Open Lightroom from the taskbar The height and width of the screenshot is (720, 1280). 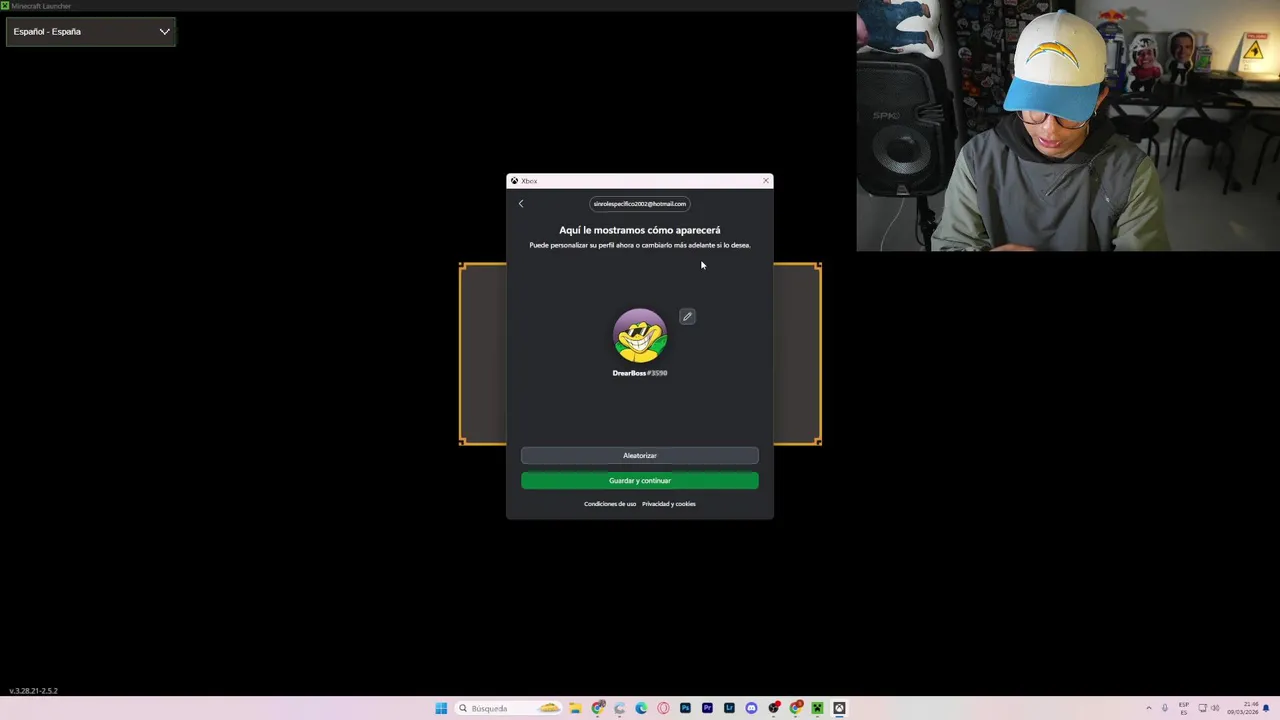729,708
